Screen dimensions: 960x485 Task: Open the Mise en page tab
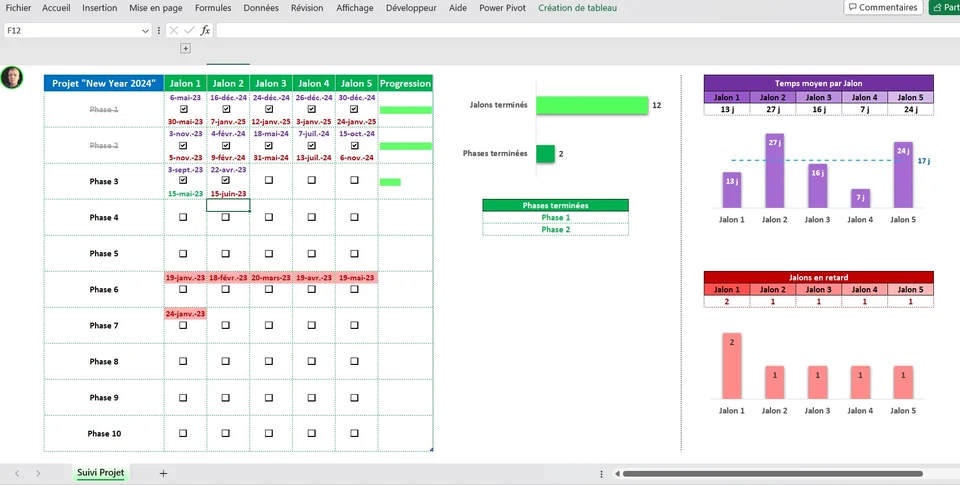click(156, 8)
